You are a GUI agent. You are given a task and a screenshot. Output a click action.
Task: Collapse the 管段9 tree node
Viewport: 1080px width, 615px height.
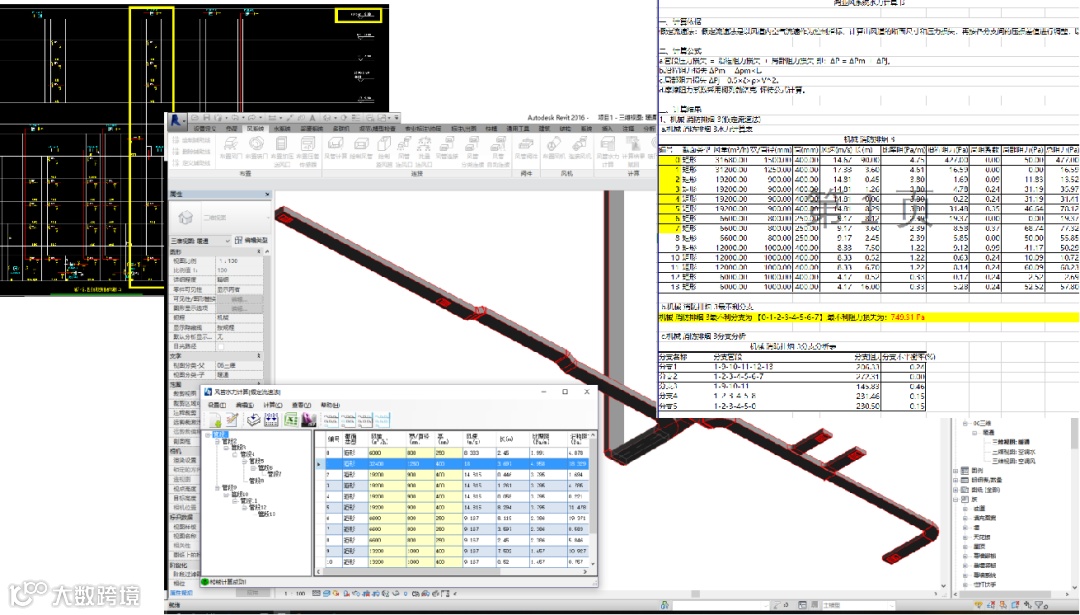click(x=218, y=488)
